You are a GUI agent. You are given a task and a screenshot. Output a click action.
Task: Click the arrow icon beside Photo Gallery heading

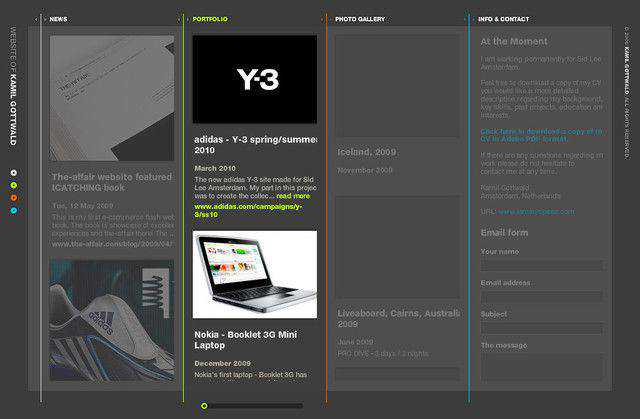[x=320, y=19]
